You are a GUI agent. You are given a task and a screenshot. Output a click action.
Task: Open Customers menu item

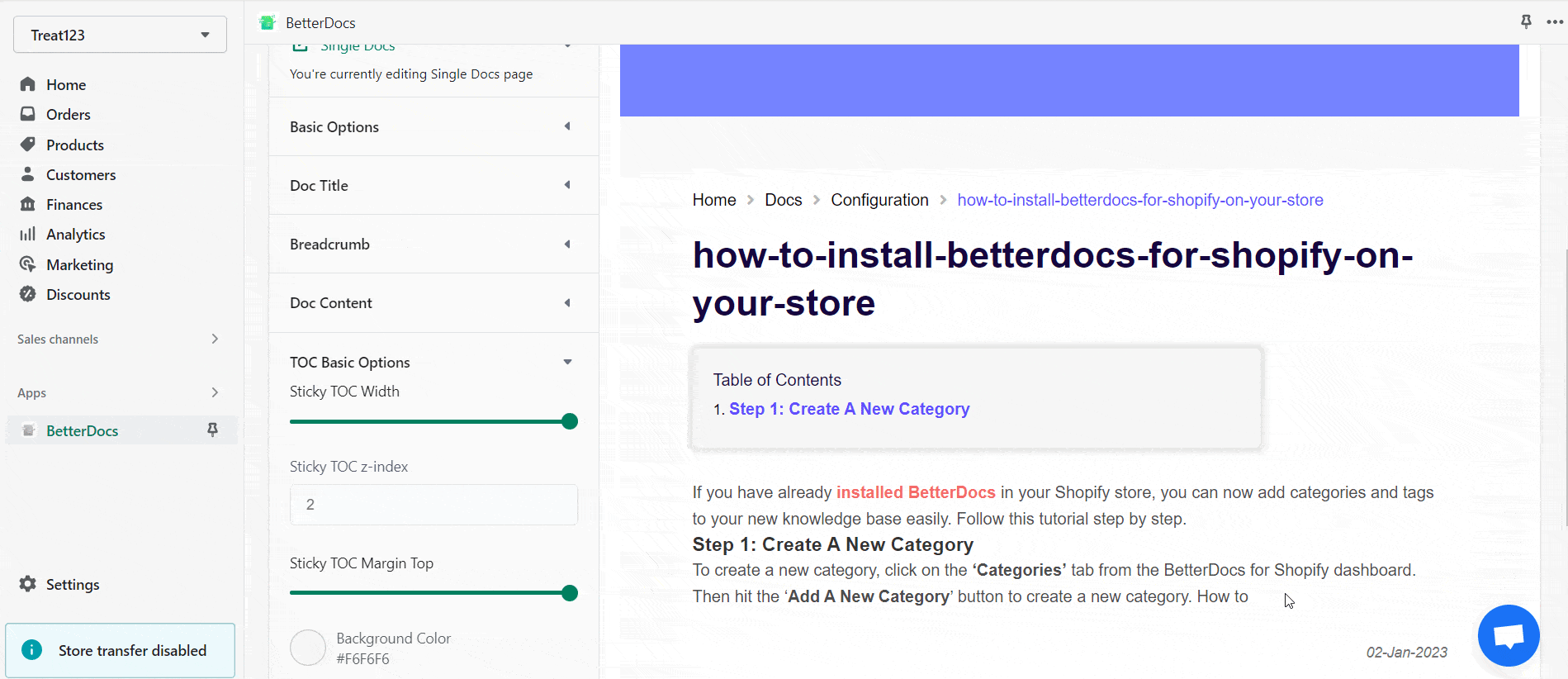[x=81, y=174]
